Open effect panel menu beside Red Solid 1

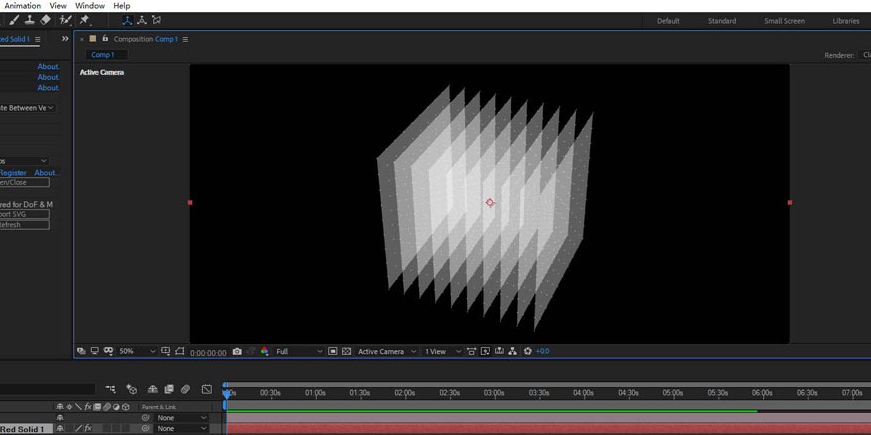(37, 39)
